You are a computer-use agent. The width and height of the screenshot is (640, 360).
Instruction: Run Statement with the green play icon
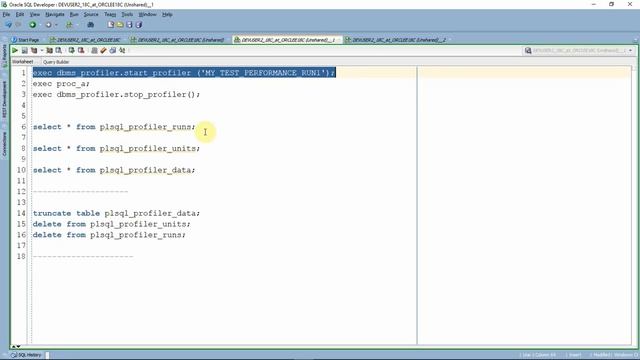tap(15, 51)
